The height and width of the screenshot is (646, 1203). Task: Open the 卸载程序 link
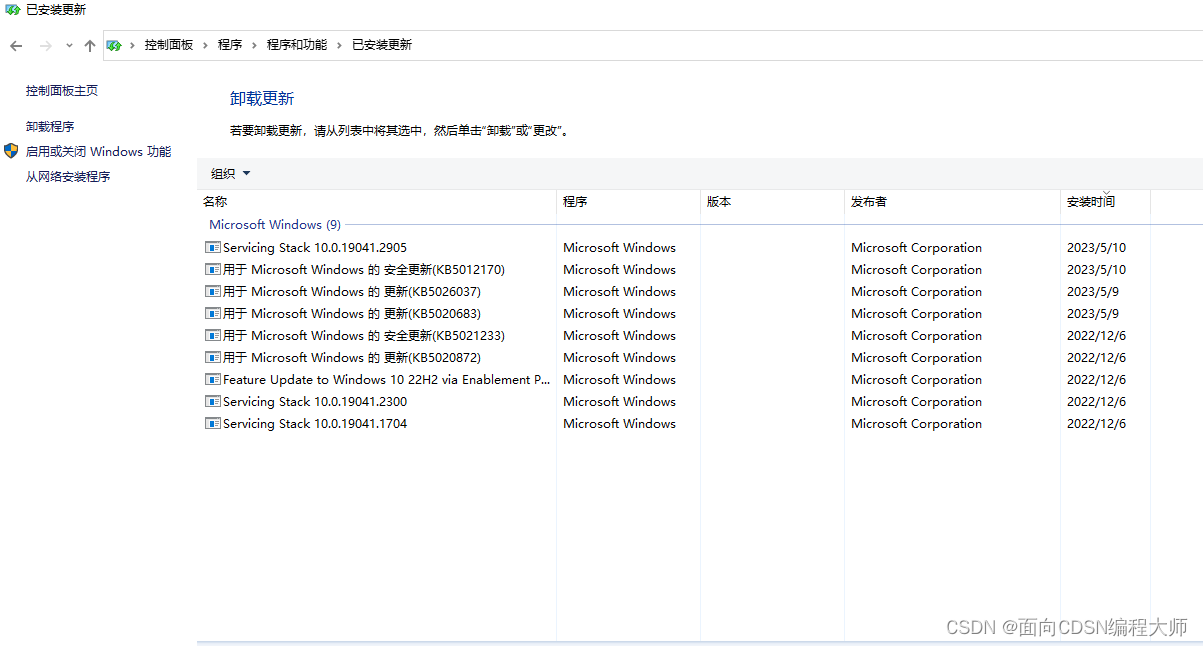tap(50, 126)
